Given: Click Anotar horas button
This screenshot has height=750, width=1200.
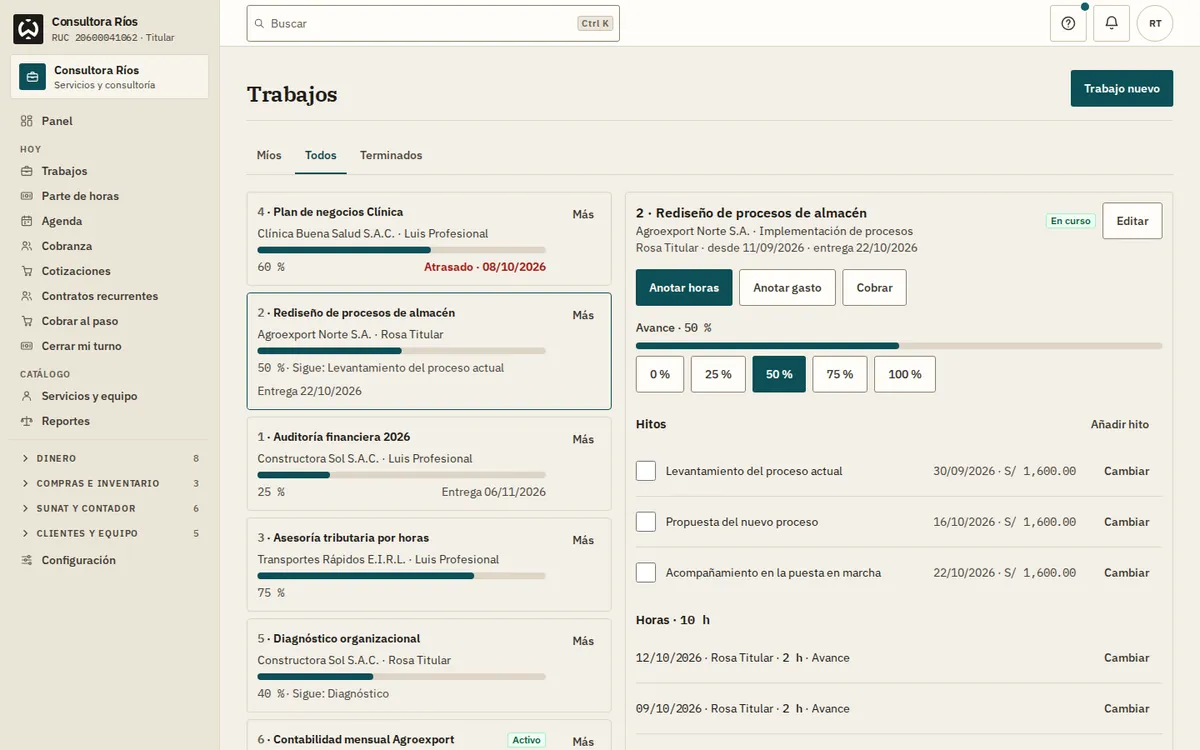Looking at the screenshot, I should click(x=684, y=287).
